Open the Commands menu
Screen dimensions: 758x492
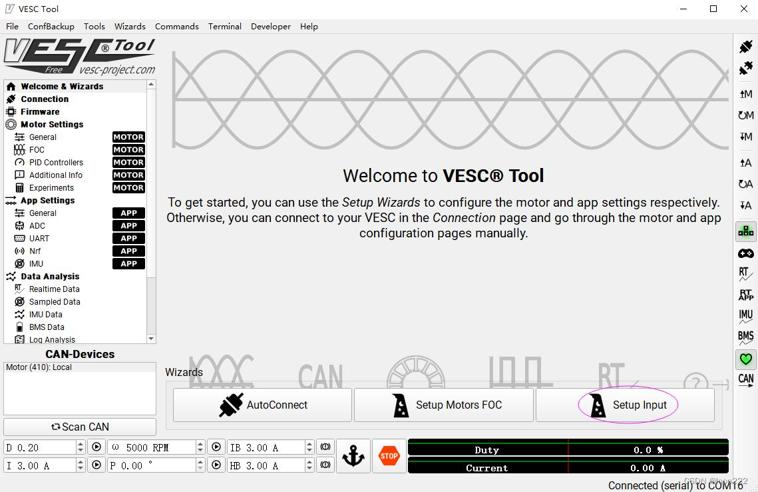(x=176, y=27)
